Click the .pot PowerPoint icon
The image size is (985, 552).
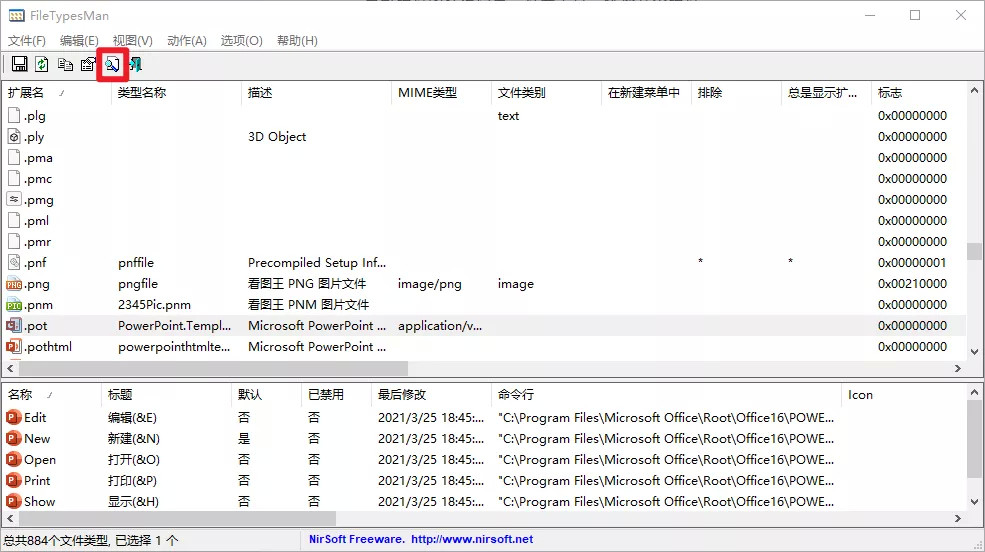click(14, 325)
